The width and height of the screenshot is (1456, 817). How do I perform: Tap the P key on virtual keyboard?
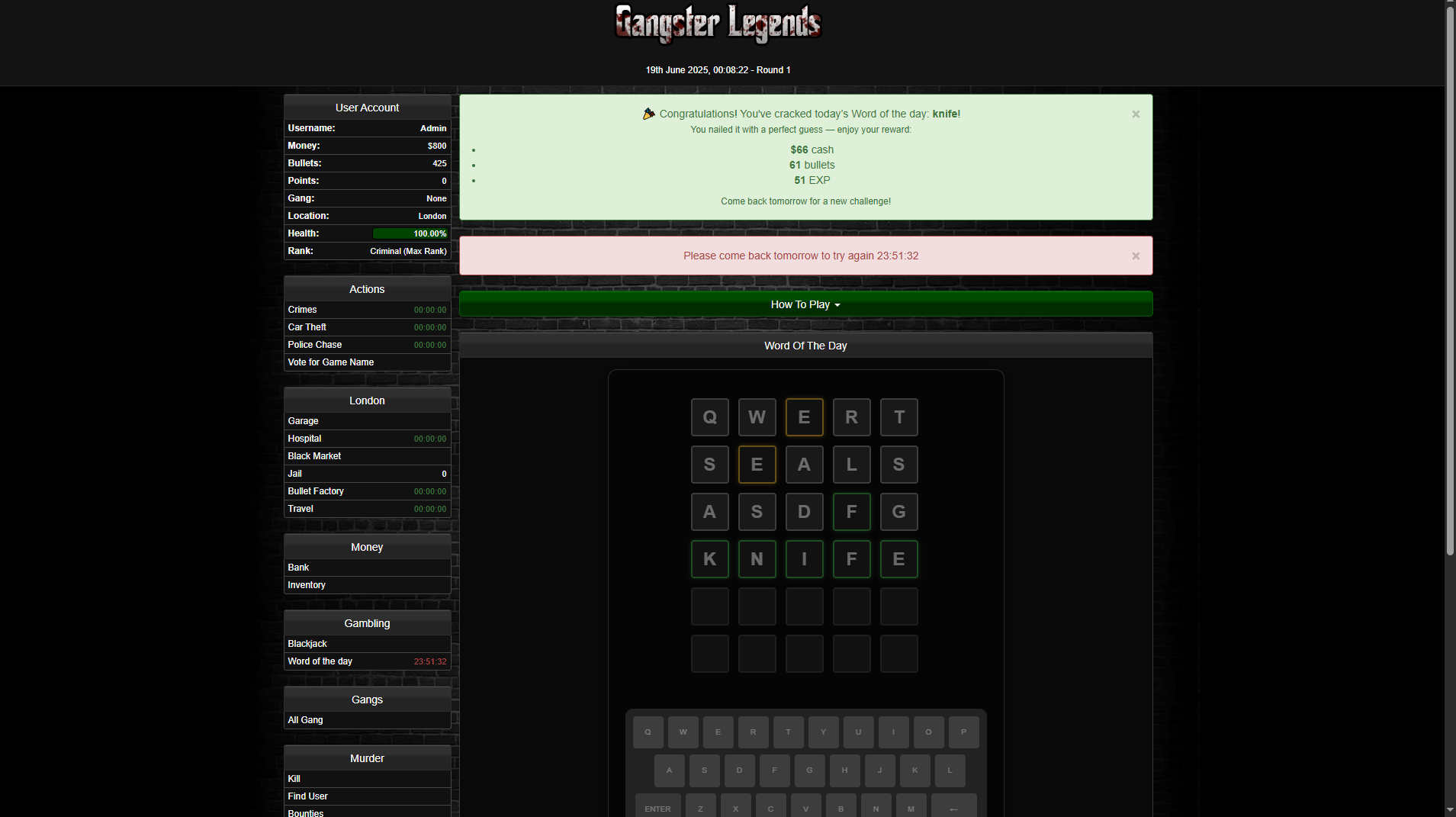963,732
